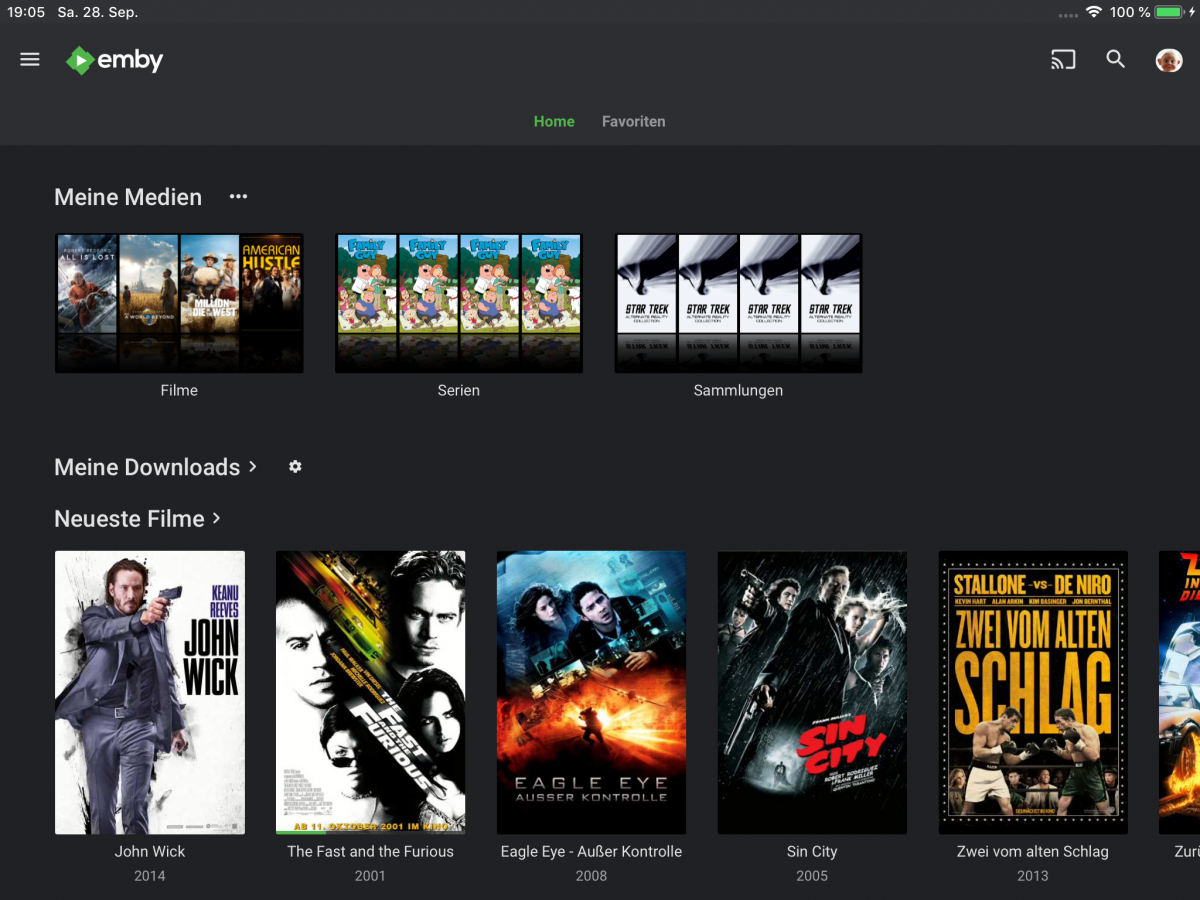
Task: Click the year 2014 under John Wick
Action: point(150,876)
